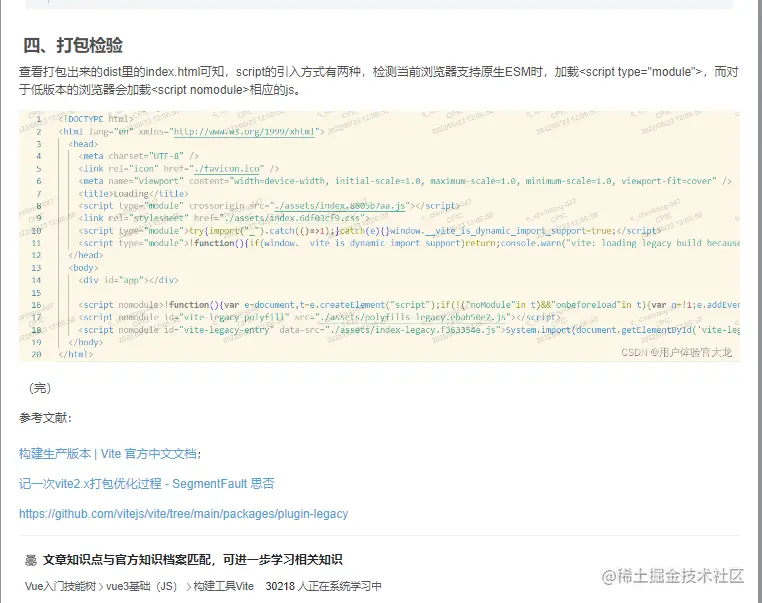Click ./assets/index.8805b7aa.js path in code image

pyautogui.click(x=340, y=206)
